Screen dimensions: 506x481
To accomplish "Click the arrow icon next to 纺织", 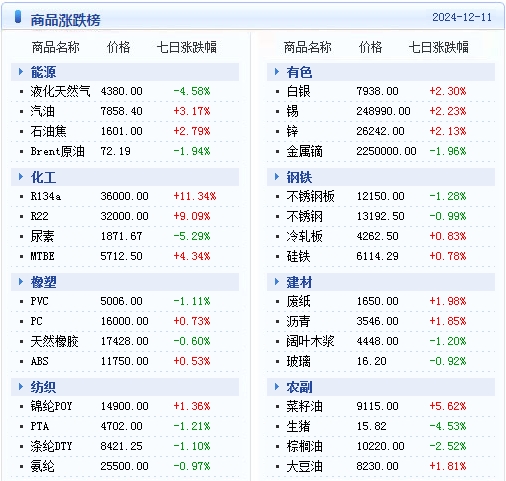I will coord(21,387).
